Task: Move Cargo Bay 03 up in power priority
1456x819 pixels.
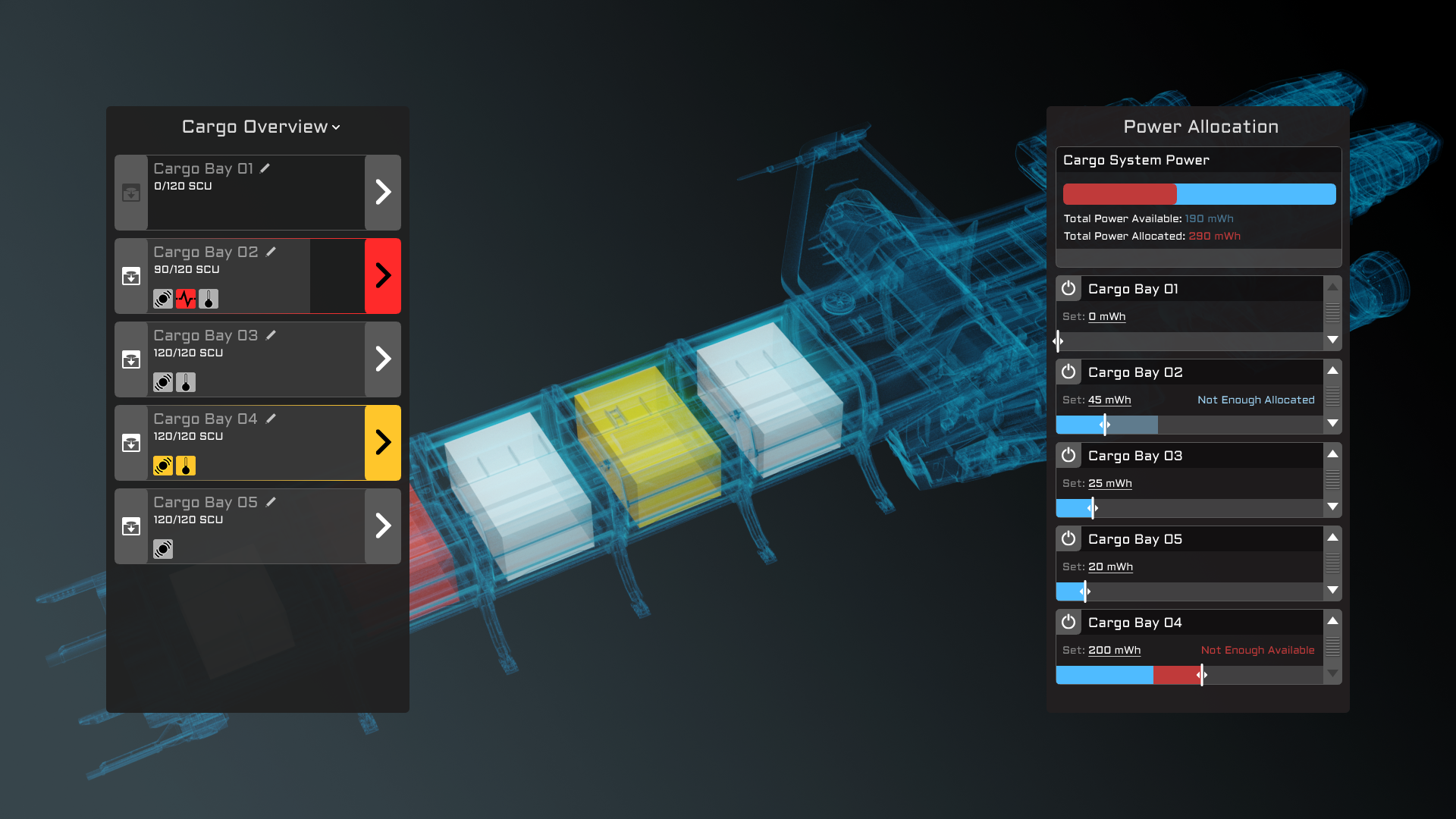Action: tap(1332, 453)
